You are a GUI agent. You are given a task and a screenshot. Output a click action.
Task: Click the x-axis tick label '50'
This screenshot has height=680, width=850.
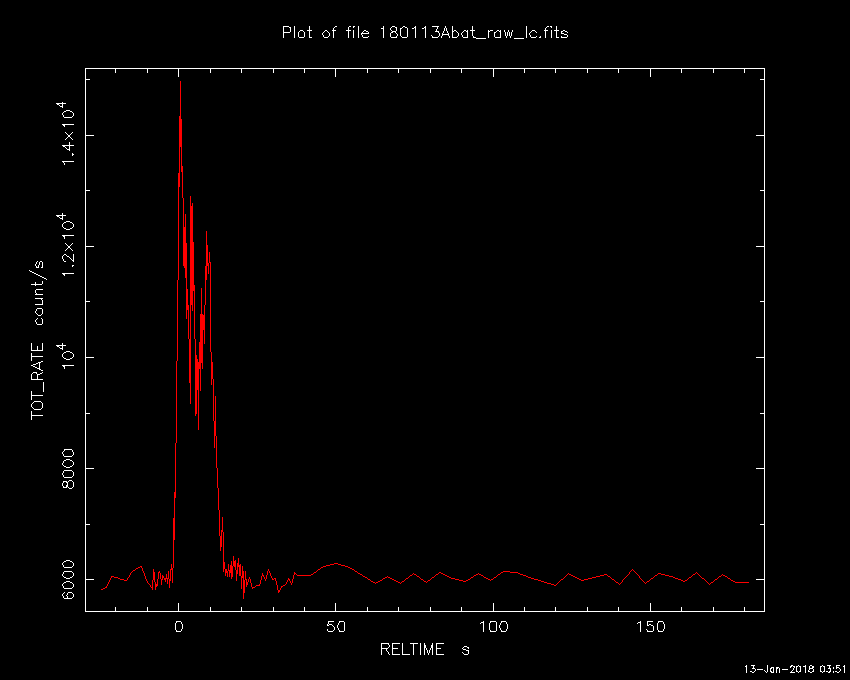[336, 627]
